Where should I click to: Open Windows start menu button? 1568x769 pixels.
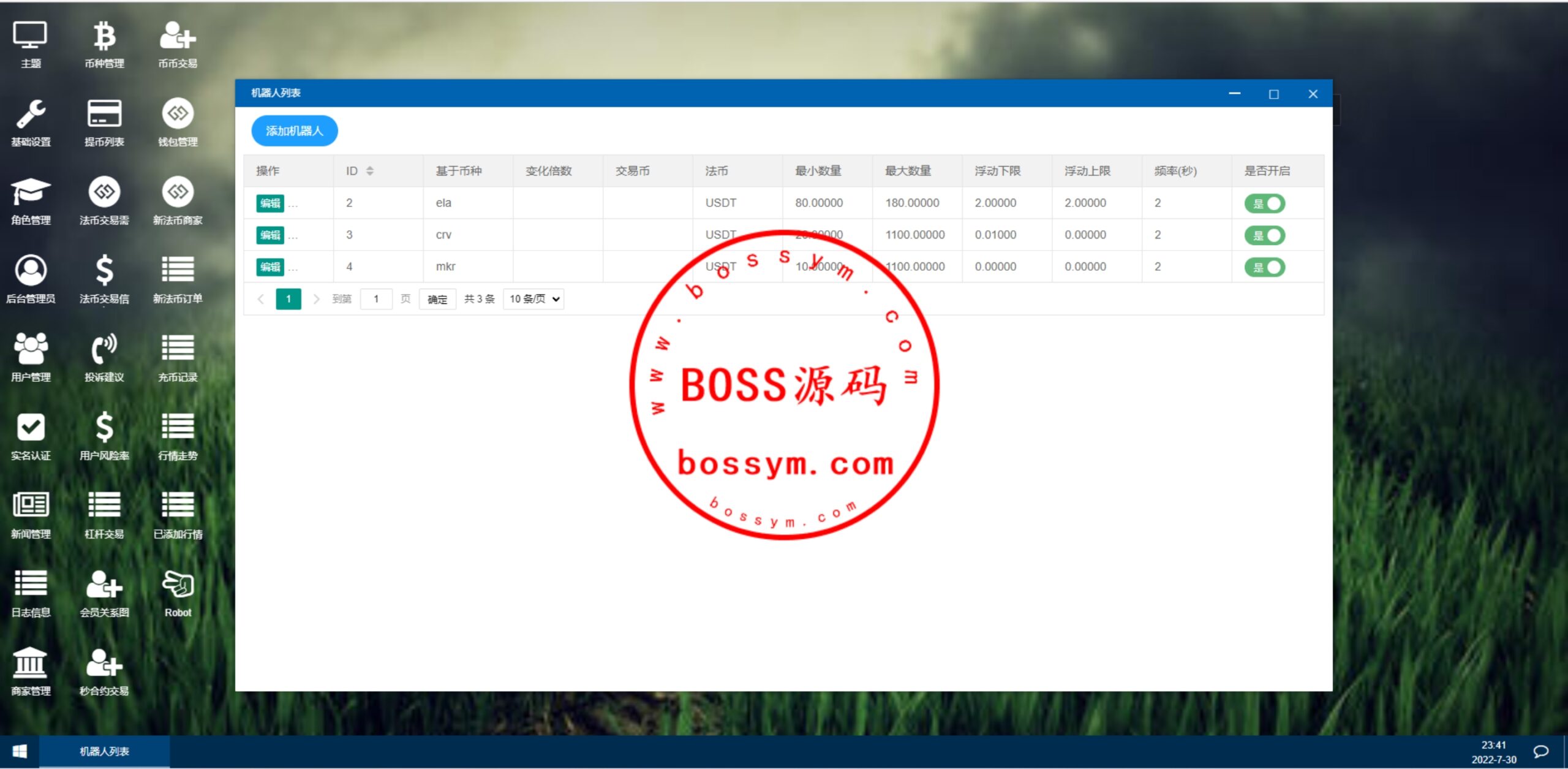[20, 751]
